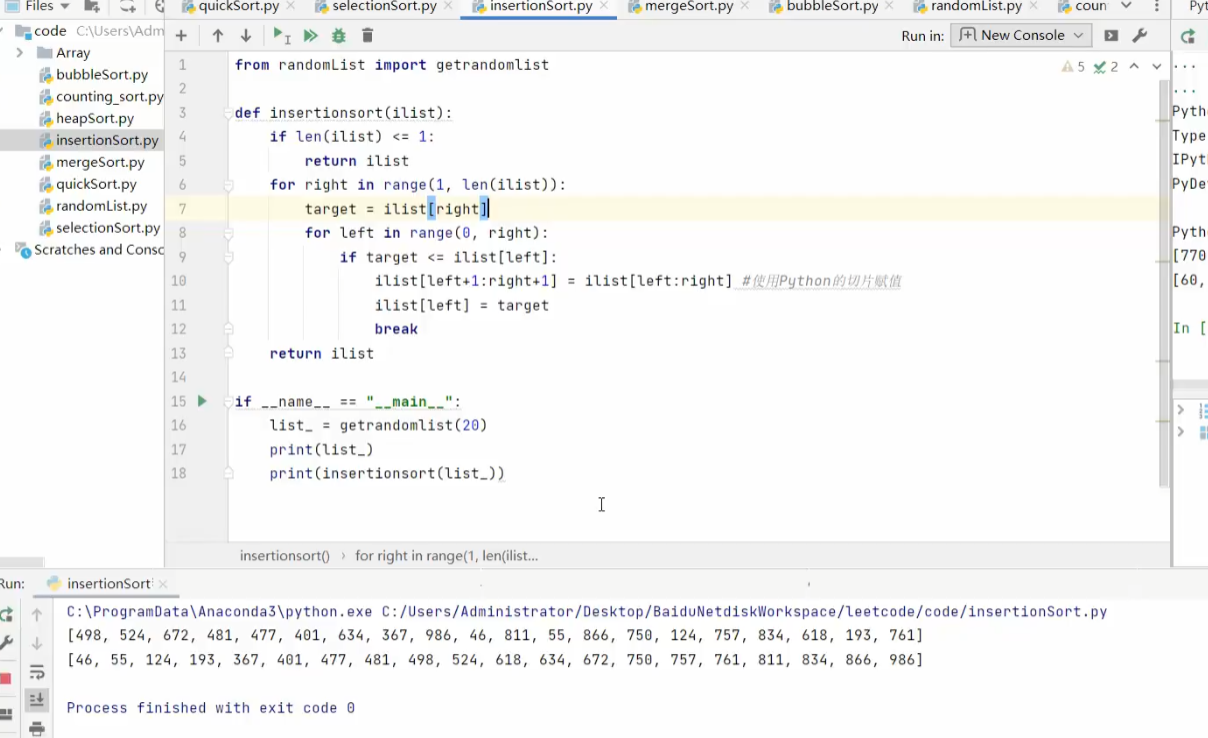1208x738 pixels.
Task: Show hidden editor tabs with chevron dropdown
Action: (x=1127, y=6)
